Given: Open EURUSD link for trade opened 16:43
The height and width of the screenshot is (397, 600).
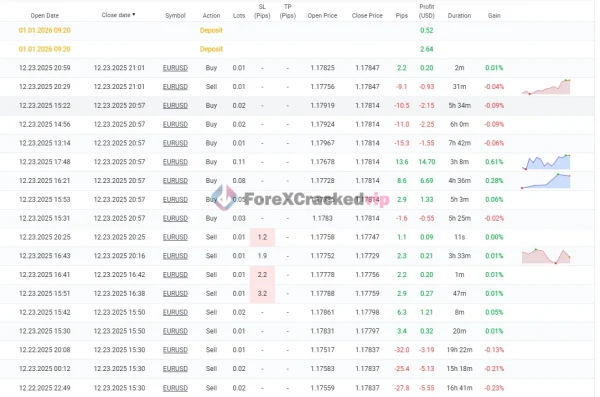Looking at the screenshot, I should click(x=175, y=256).
